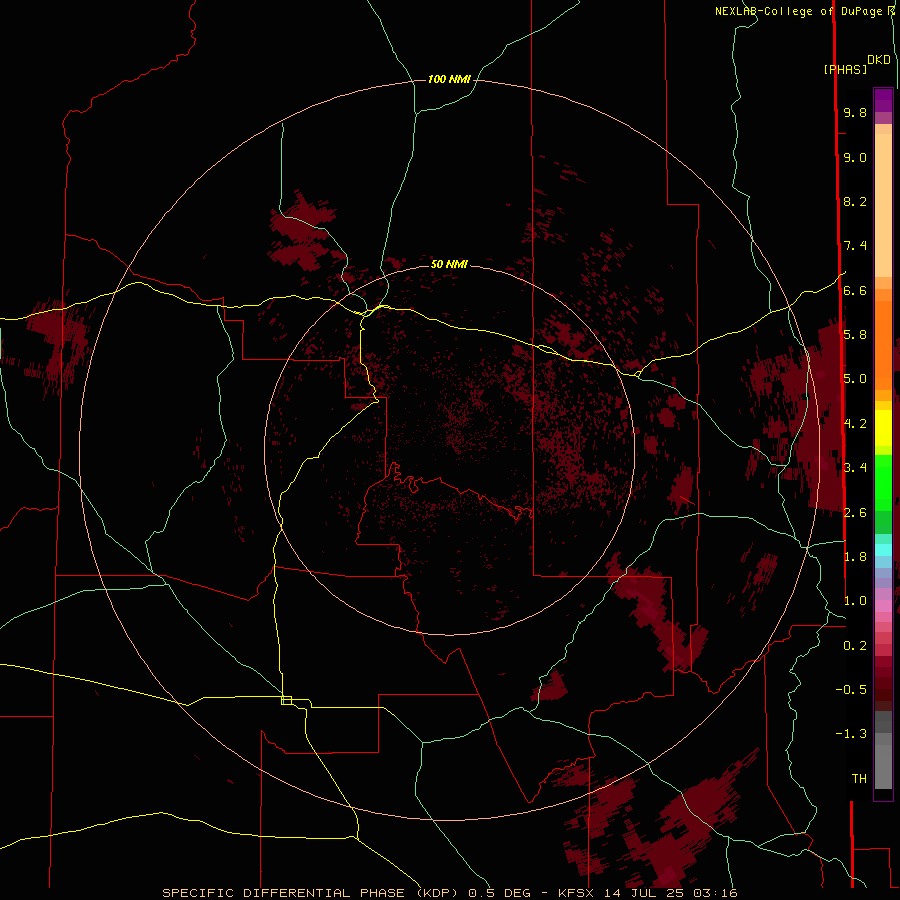
Task: Pick the cyan swatch on the color bar
Action: click(883, 550)
